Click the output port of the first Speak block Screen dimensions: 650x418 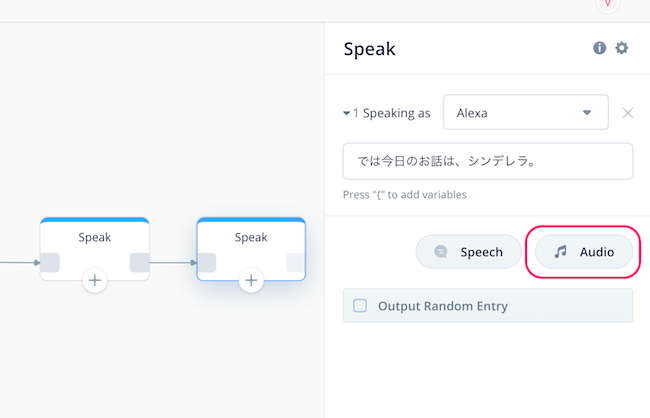click(x=140, y=262)
